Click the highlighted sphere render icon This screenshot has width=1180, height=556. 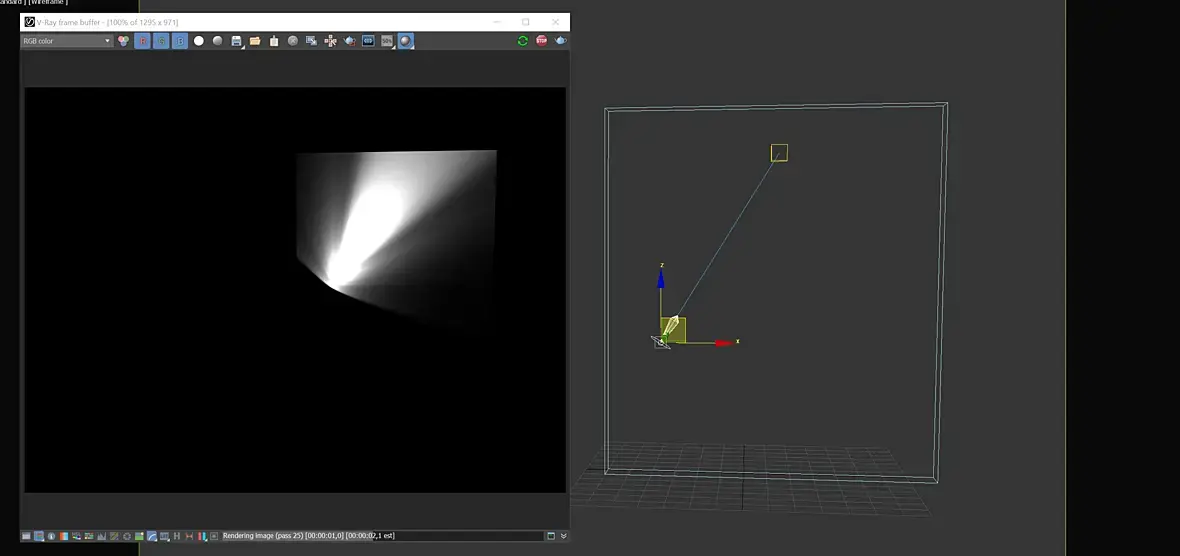click(406, 41)
